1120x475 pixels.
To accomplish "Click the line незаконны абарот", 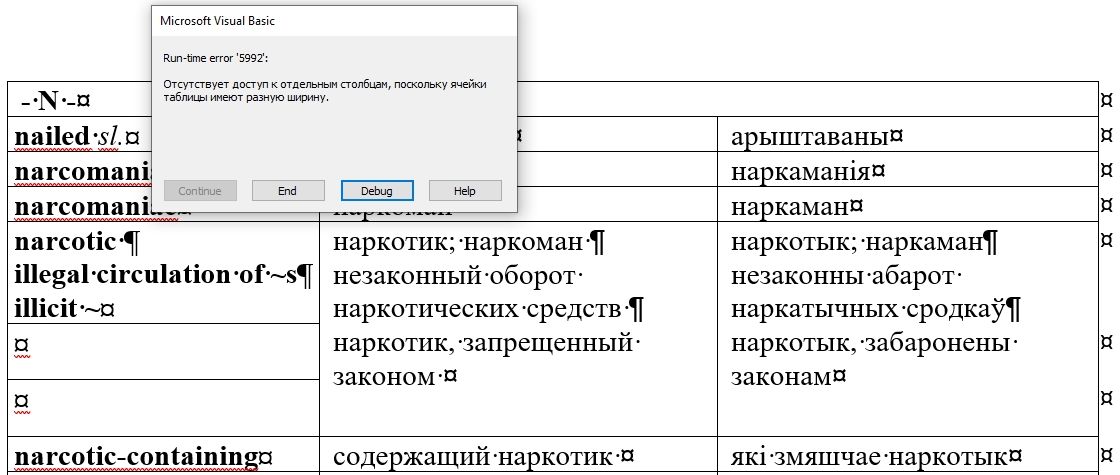I will [844, 276].
